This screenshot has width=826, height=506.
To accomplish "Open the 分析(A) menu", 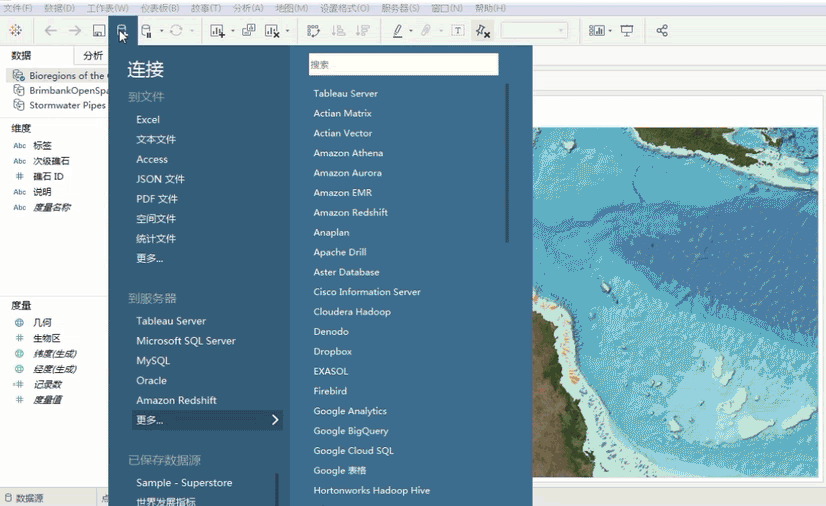I will (248, 8).
